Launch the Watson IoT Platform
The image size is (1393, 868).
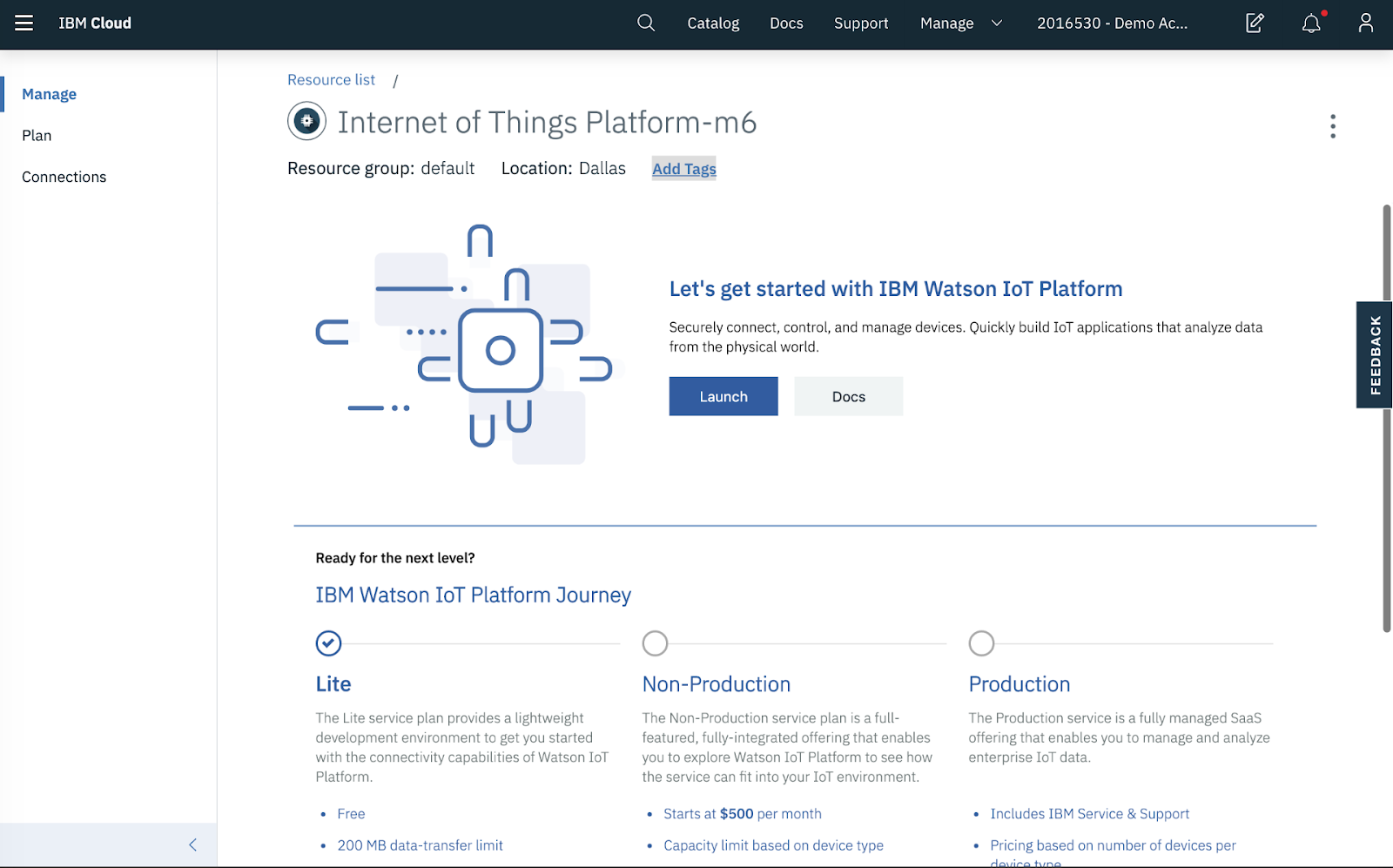tap(723, 396)
